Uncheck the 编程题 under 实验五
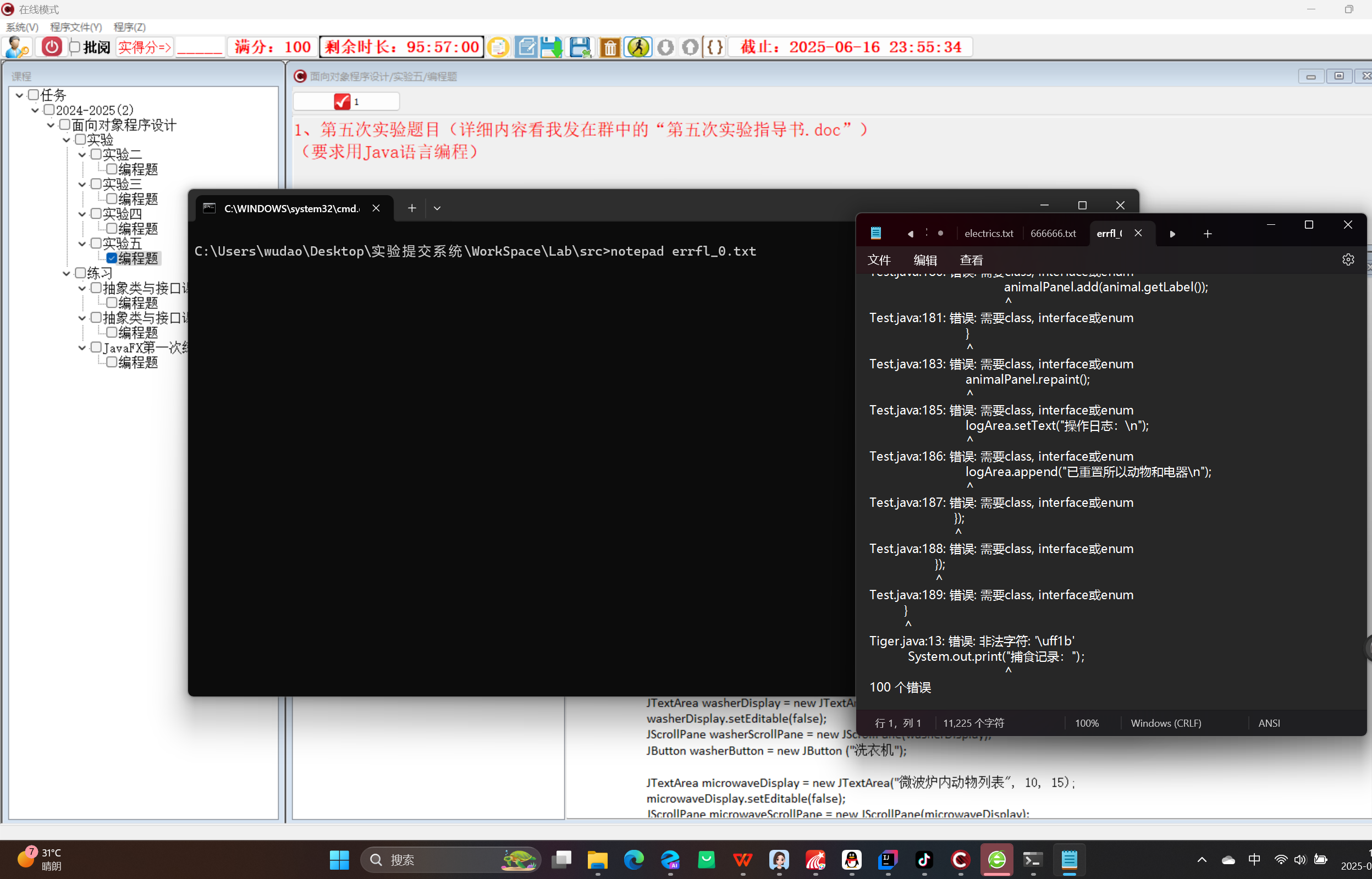 tap(112, 258)
